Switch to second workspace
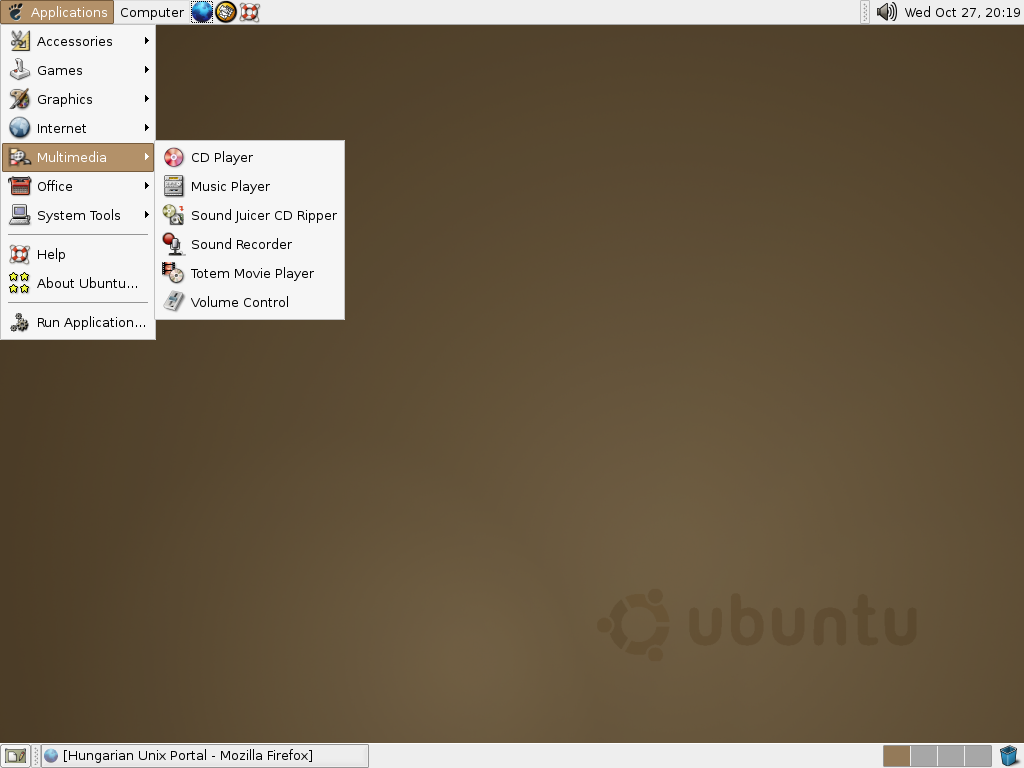 point(923,756)
